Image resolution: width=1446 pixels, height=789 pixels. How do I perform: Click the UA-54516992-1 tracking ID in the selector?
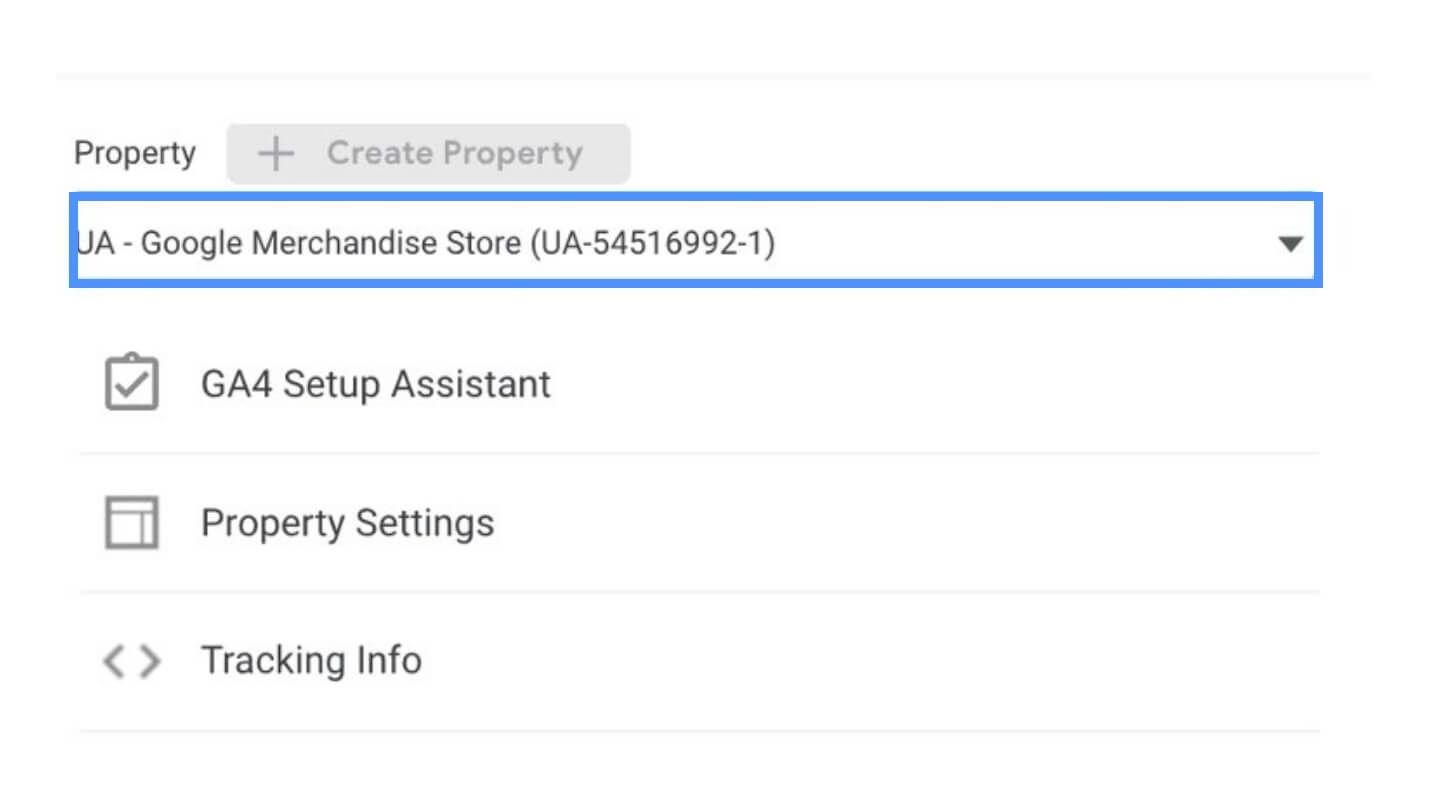652,243
